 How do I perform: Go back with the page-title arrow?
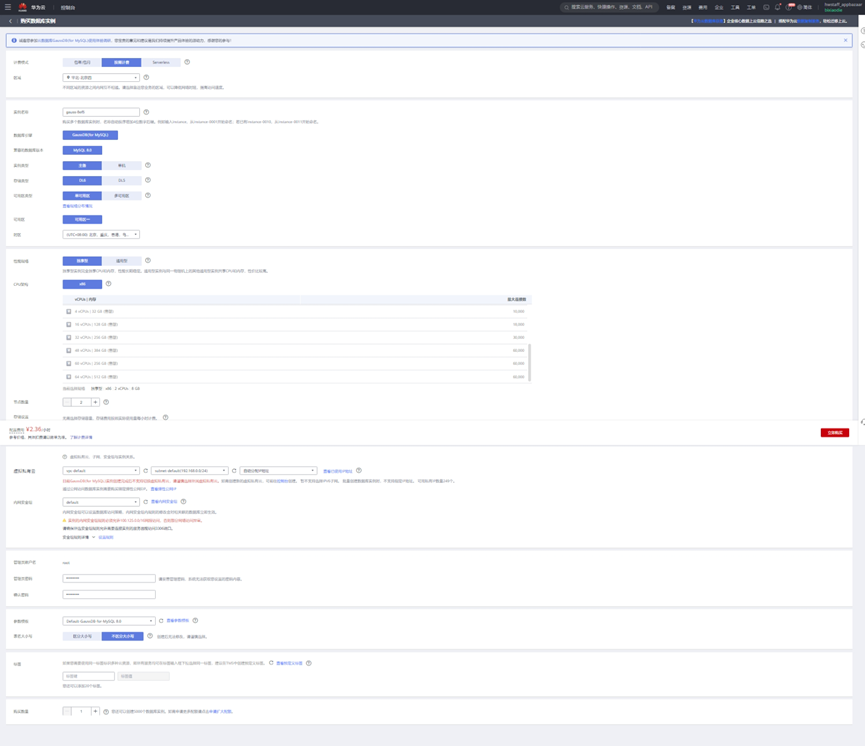pyautogui.click(x=10, y=21)
